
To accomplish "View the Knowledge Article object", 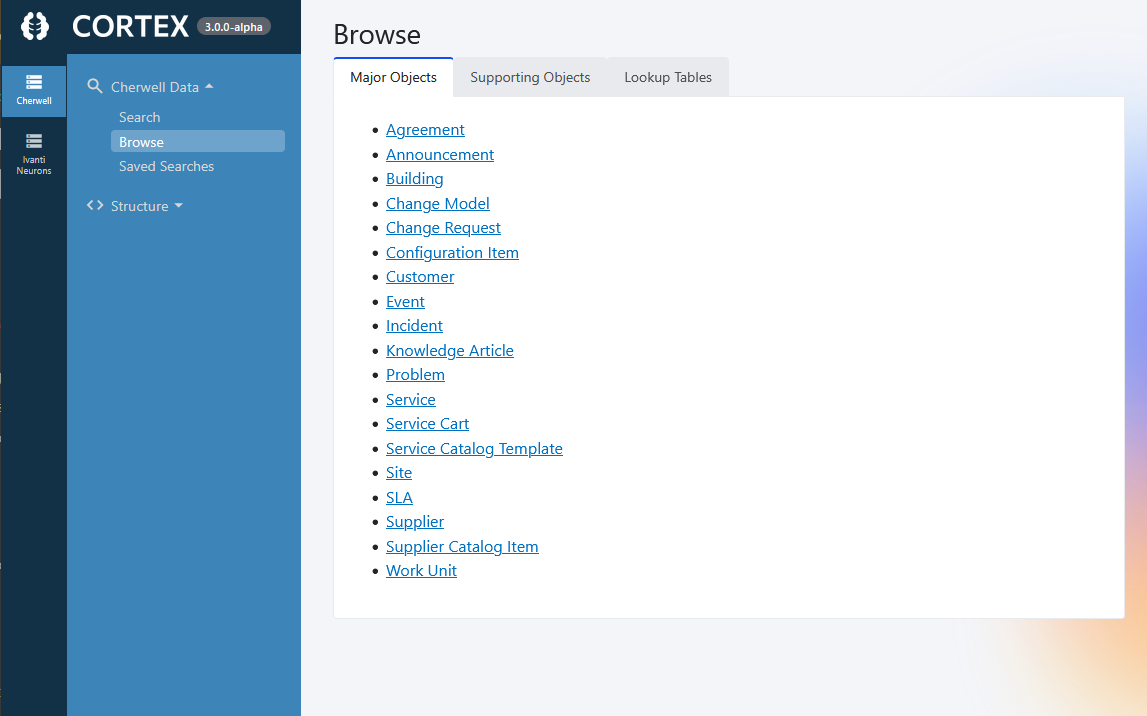I will (449, 350).
